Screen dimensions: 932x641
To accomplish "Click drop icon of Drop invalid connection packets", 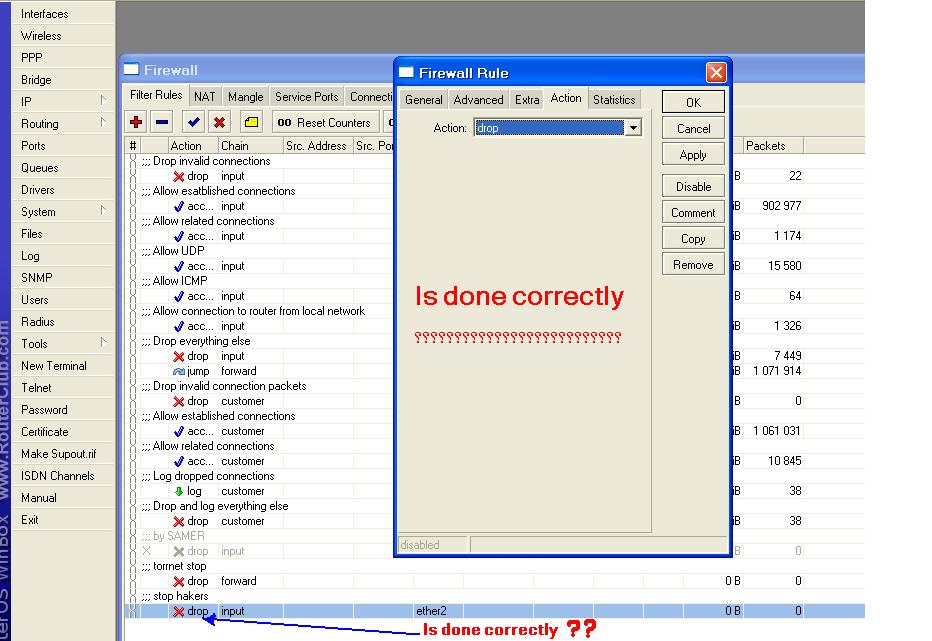I will pos(178,401).
